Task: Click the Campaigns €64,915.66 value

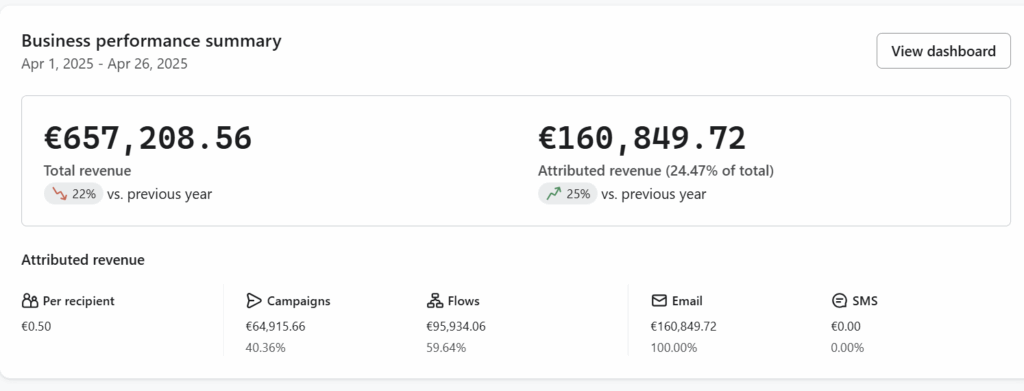Action: (276, 326)
